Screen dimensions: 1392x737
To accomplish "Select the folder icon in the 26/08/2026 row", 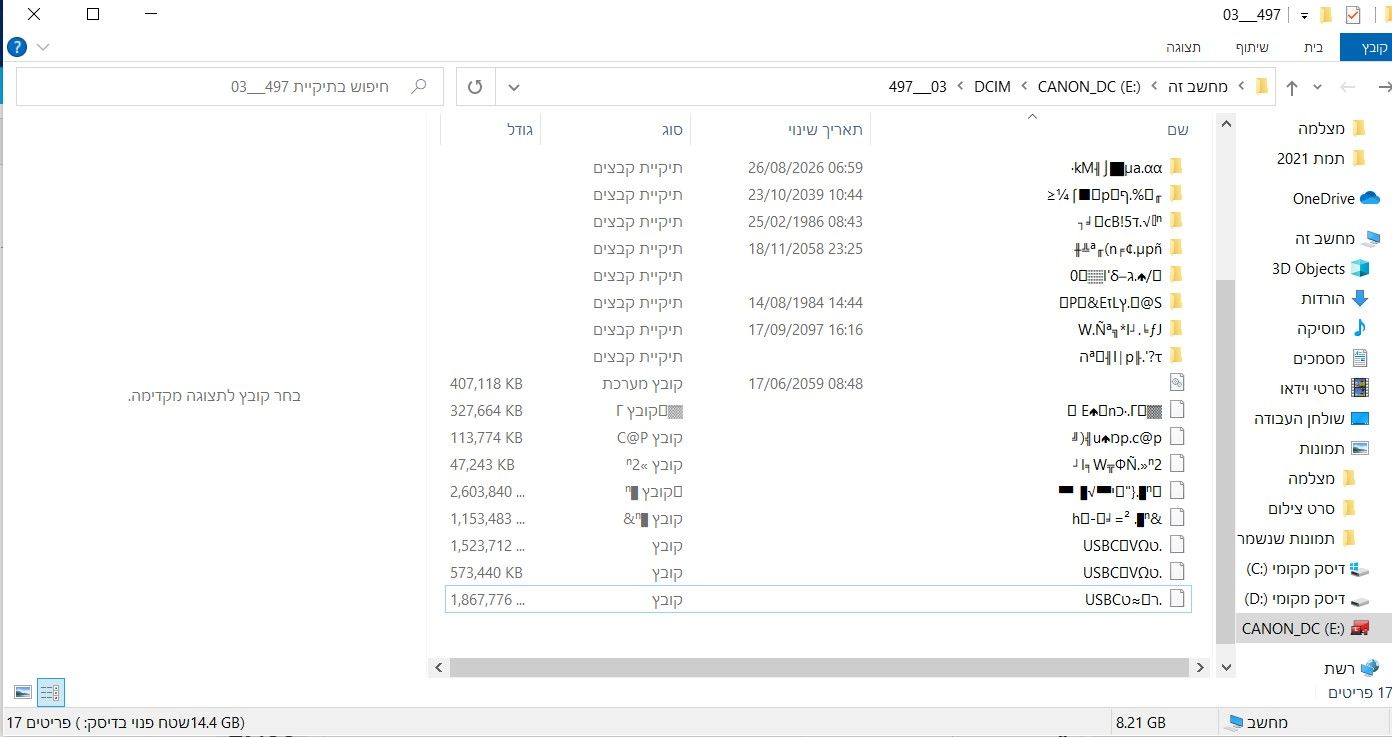I will [x=1177, y=167].
